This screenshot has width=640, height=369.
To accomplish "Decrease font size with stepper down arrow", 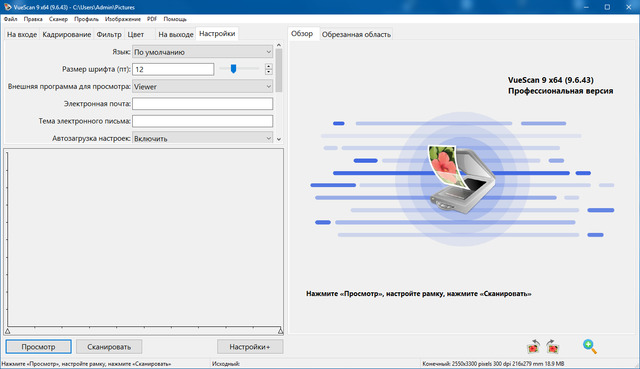I will (x=268, y=72).
